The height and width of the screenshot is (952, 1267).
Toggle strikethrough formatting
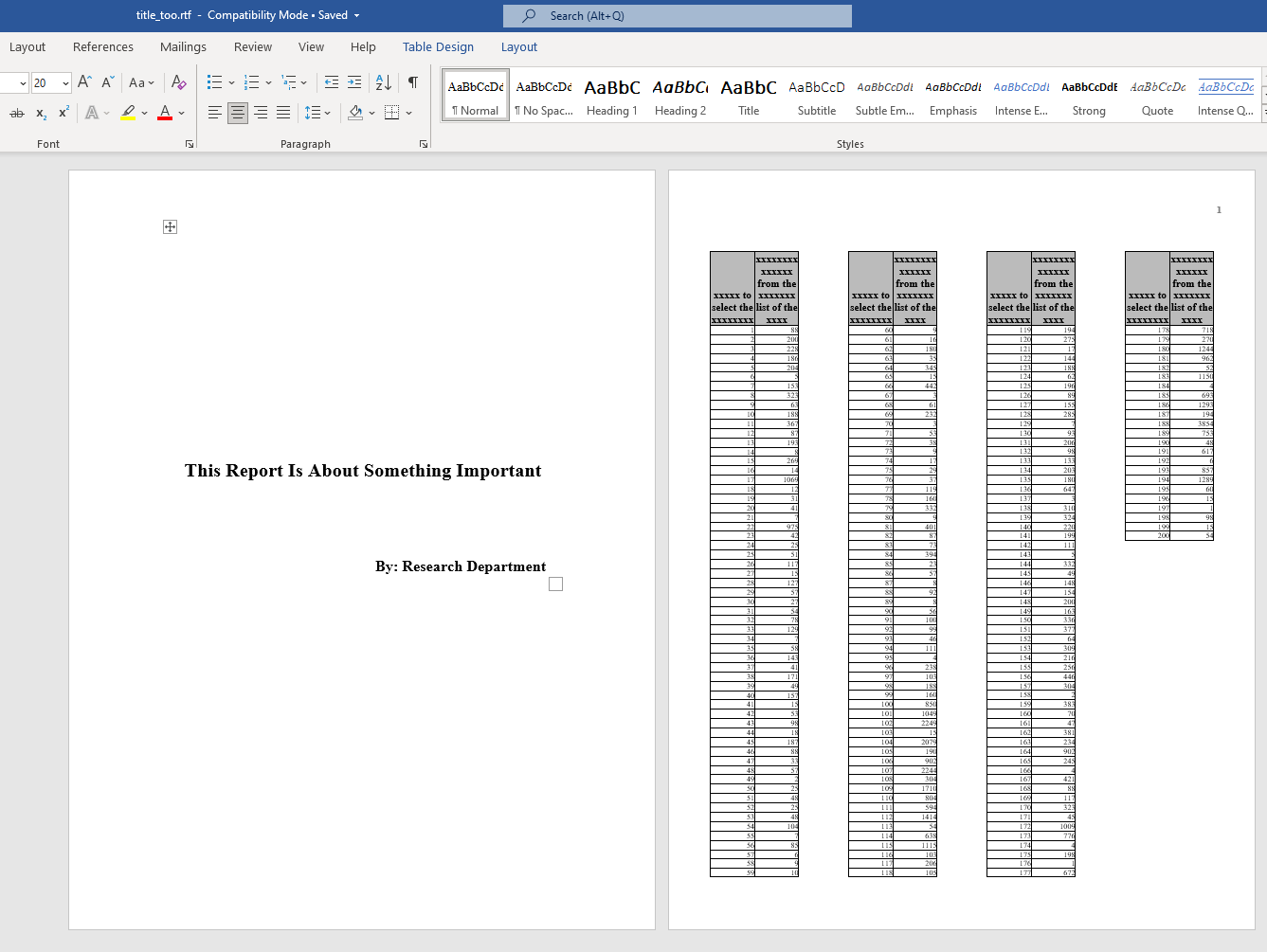click(17, 113)
